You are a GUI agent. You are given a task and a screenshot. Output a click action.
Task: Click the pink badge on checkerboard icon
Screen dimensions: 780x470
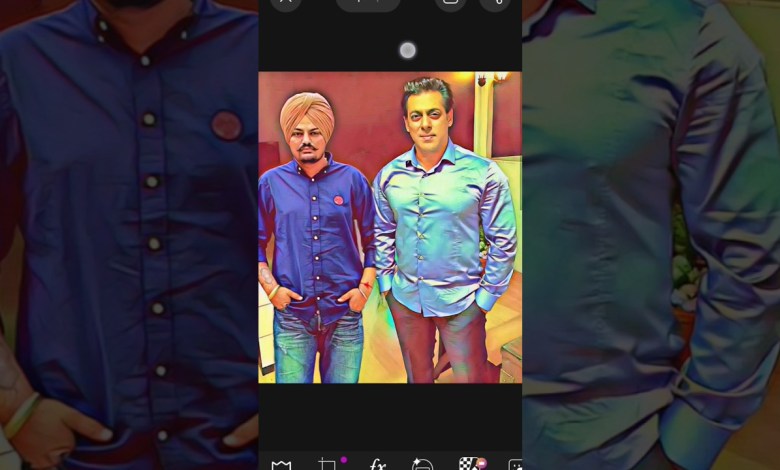[x=482, y=463]
